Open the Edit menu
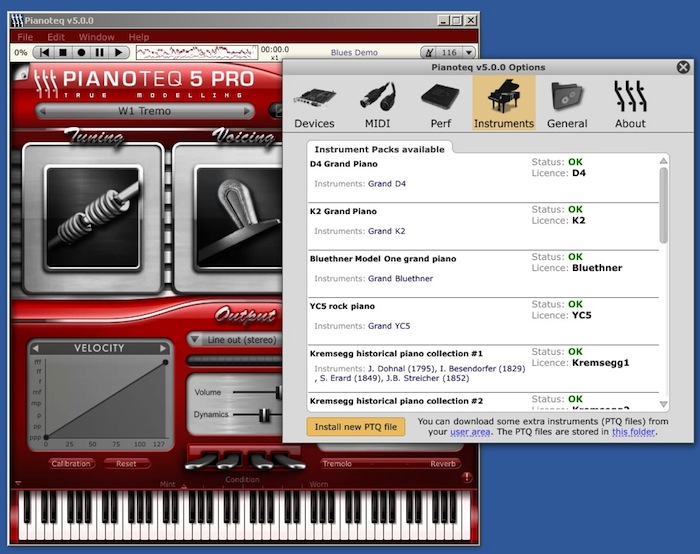This screenshot has width=700, height=554. coord(56,37)
